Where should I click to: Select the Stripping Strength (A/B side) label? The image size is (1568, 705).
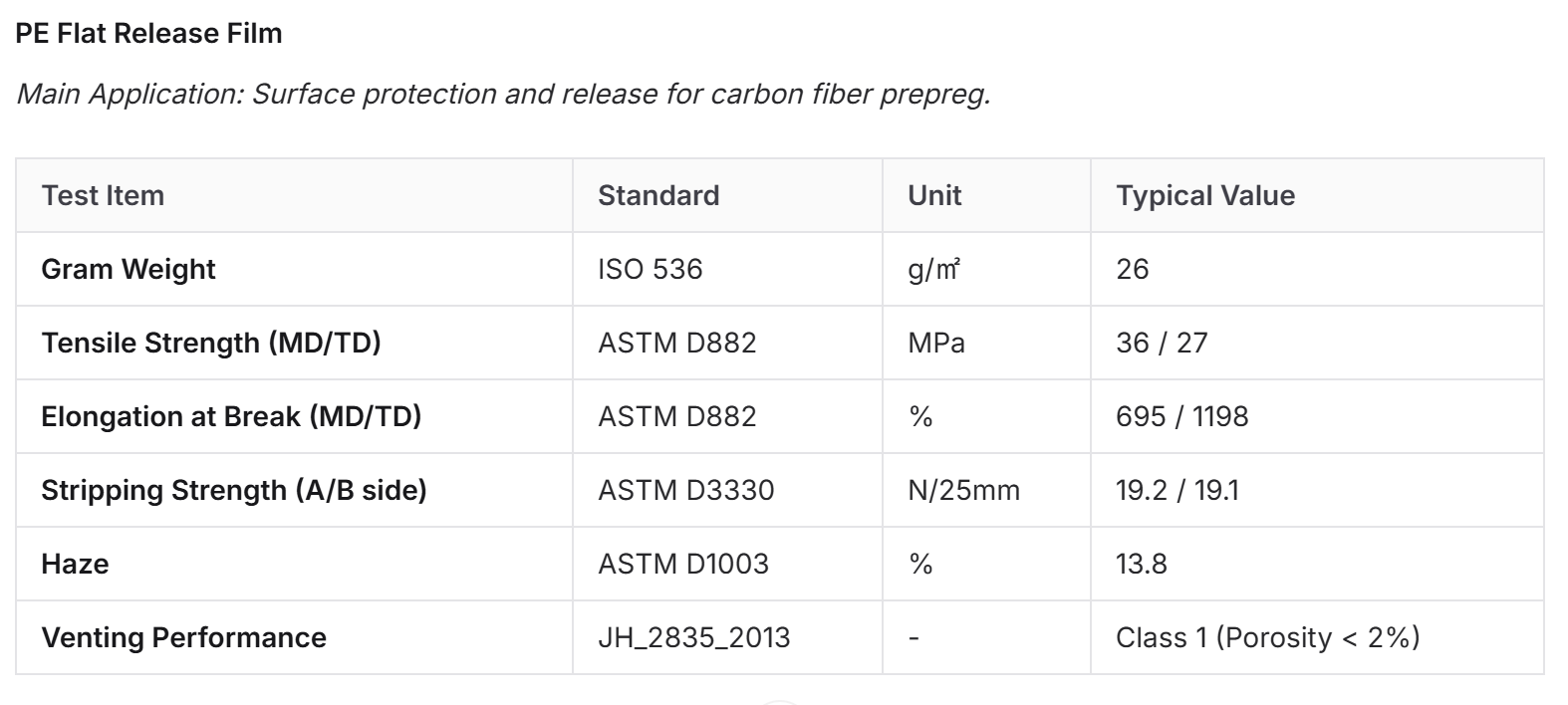(x=234, y=490)
